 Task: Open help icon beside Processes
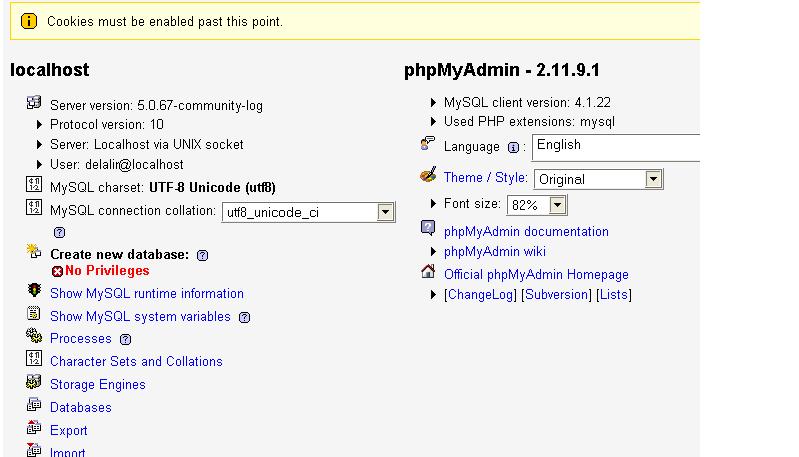[x=125, y=339]
